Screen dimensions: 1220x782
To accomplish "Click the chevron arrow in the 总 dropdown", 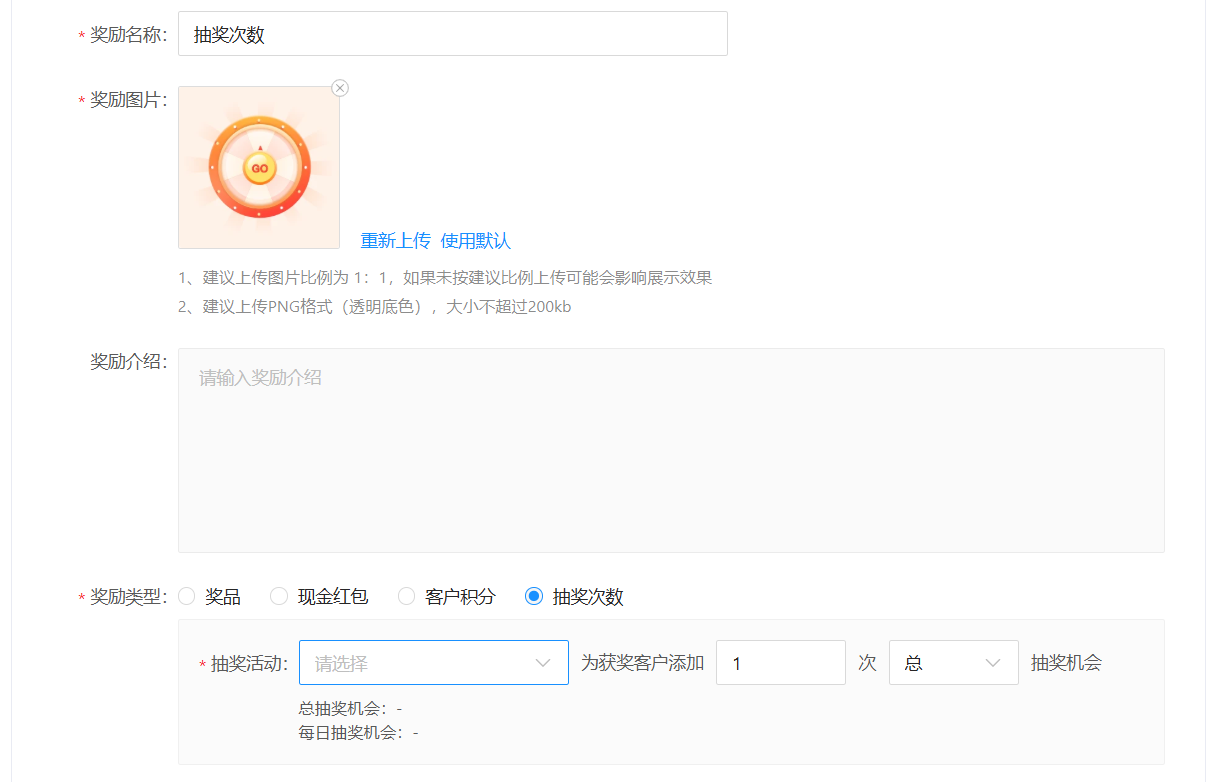I will (x=993, y=663).
